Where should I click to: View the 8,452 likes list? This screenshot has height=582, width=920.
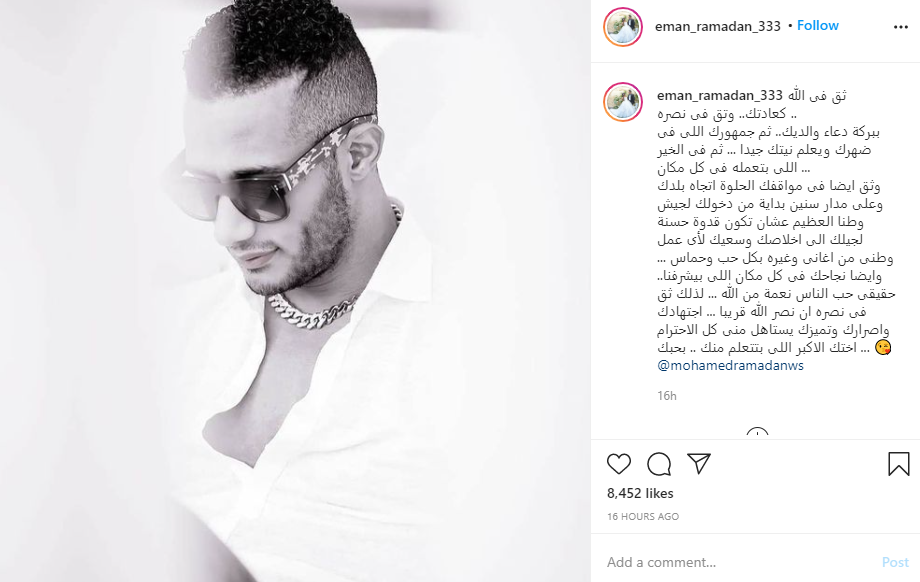(640, 493)
